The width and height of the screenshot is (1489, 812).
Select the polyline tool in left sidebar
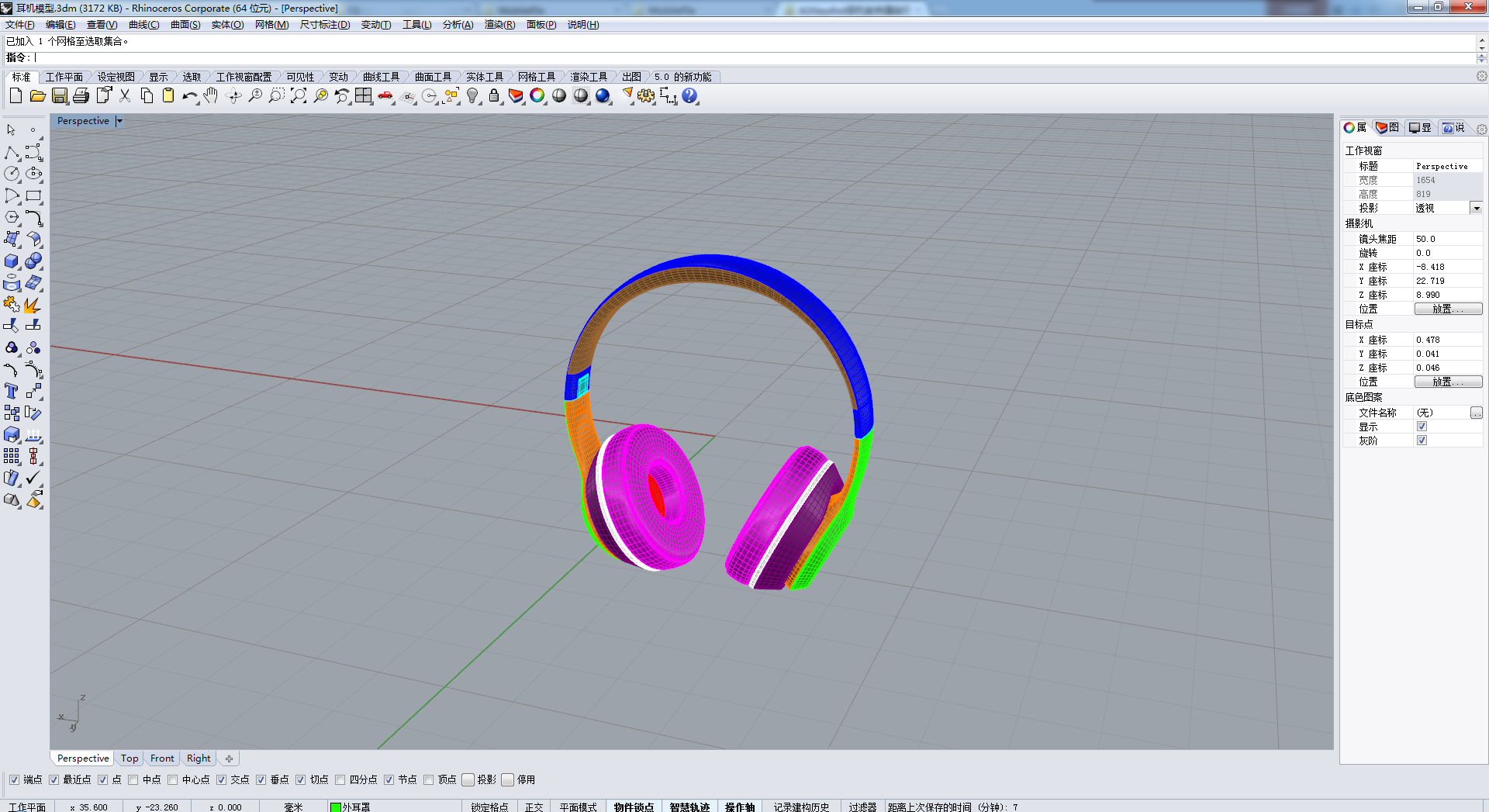(x=12, y=152)
